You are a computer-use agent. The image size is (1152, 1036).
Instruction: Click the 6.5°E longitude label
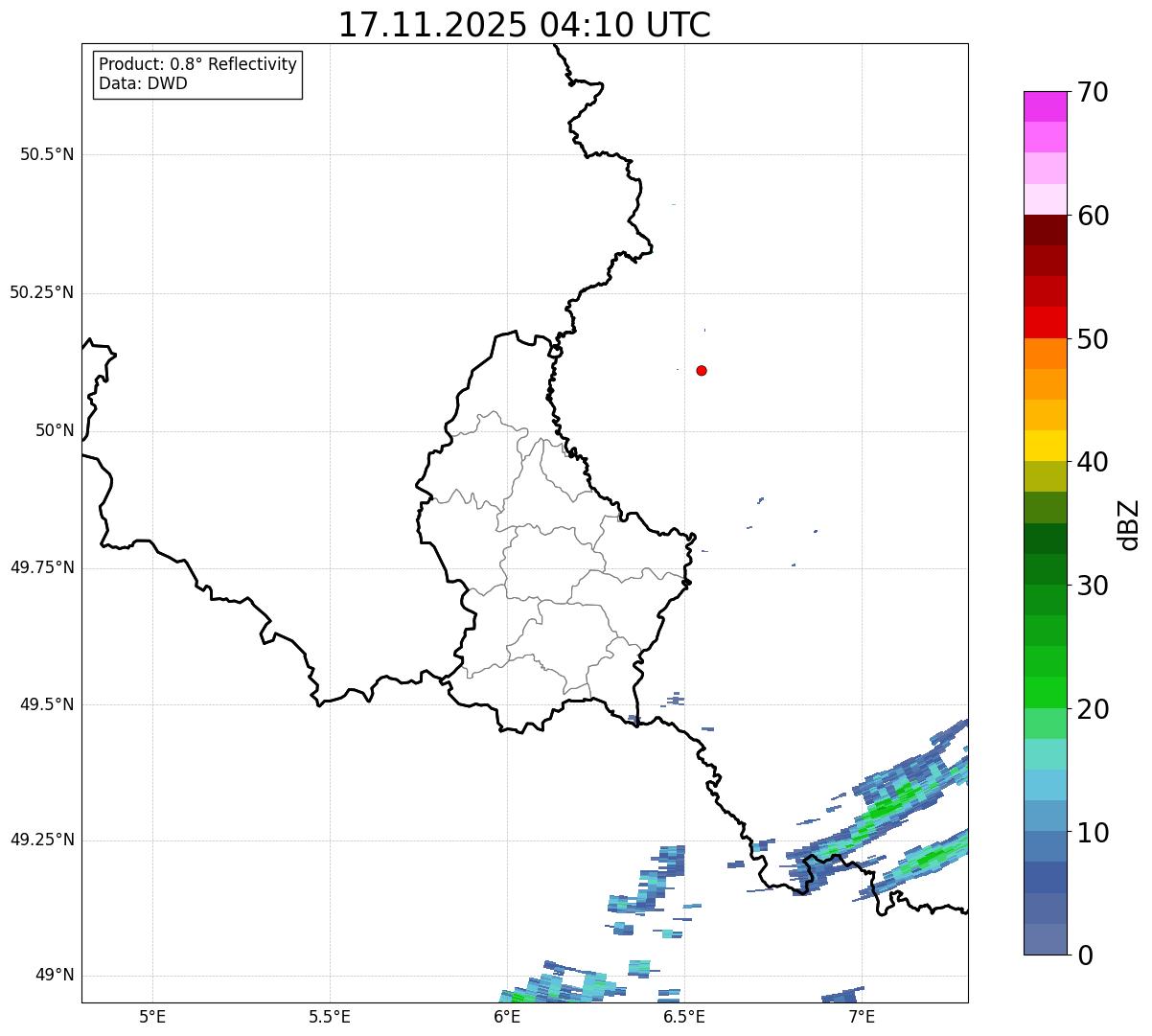(684, 1016)
